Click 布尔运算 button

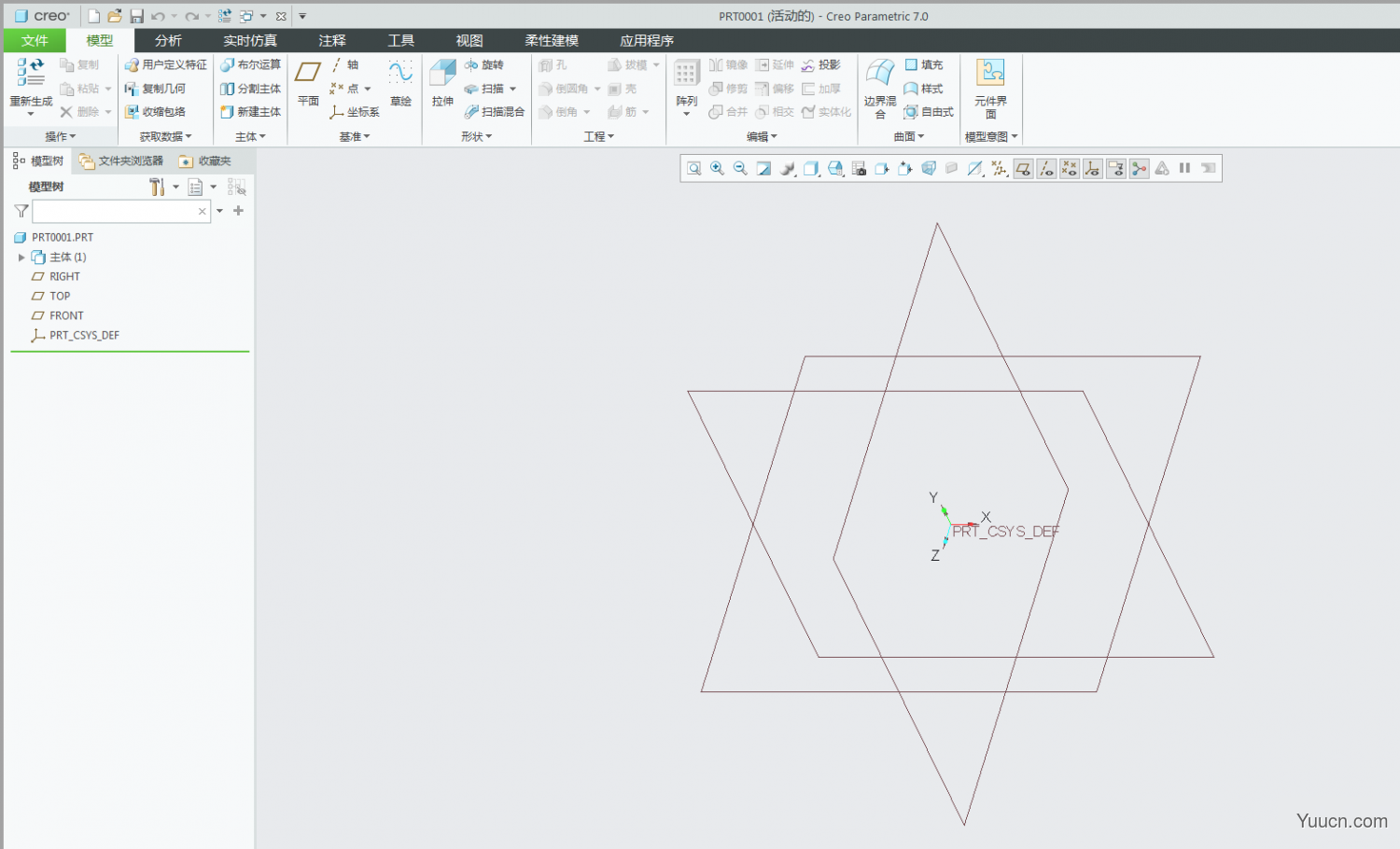click(250, 64)
